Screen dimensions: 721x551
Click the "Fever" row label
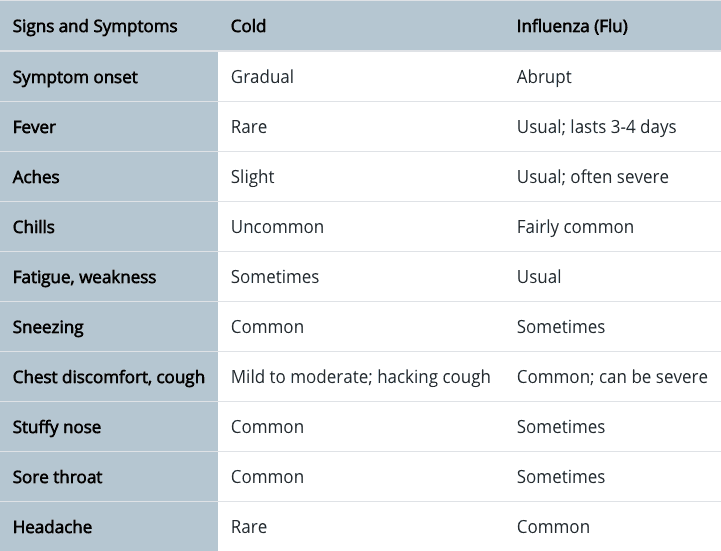[34, 127]
